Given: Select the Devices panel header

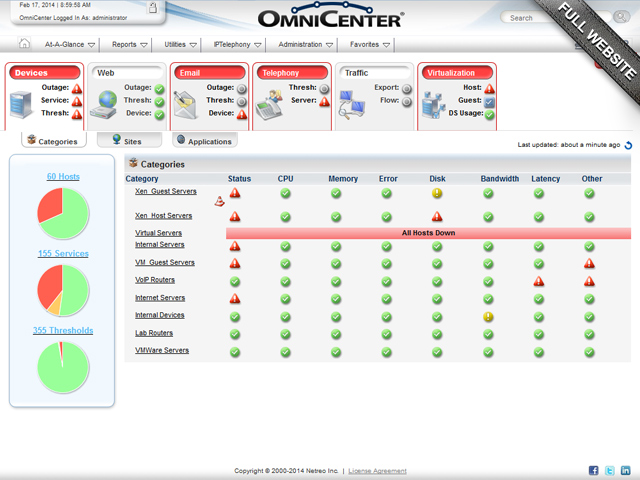Looking at the screenshot, I should coord(44,73).
